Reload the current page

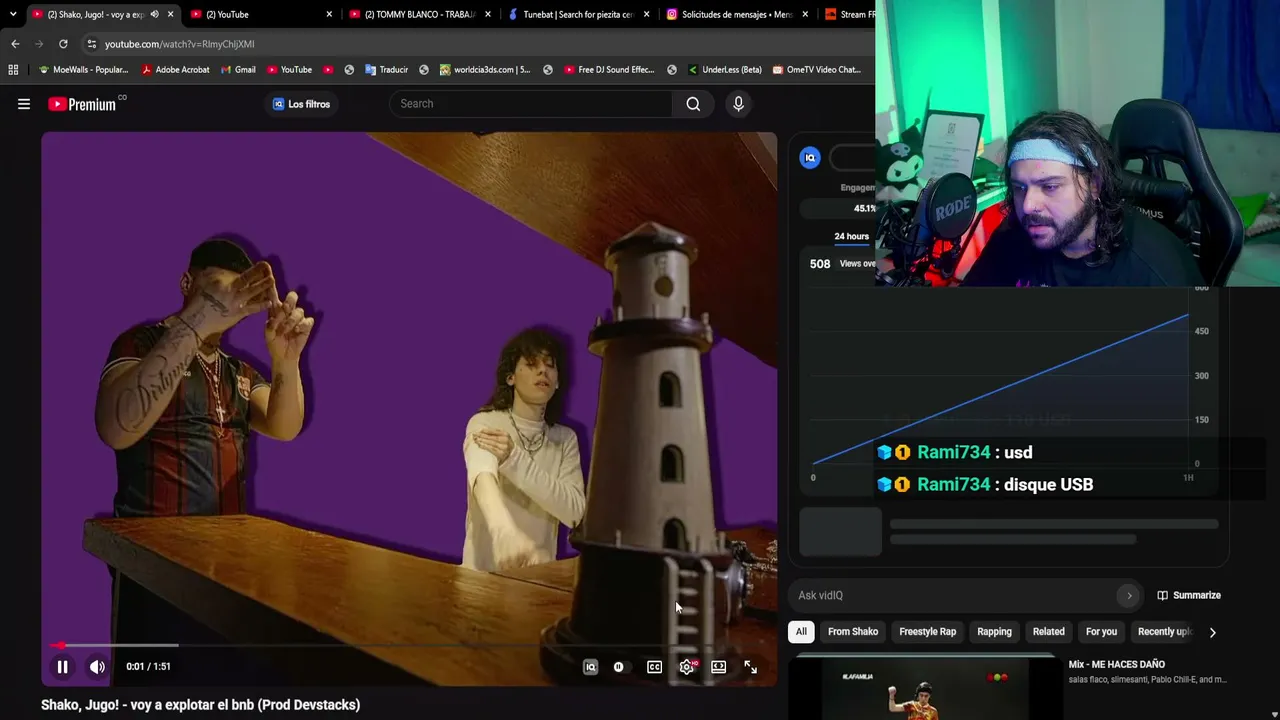click(63, 44)
